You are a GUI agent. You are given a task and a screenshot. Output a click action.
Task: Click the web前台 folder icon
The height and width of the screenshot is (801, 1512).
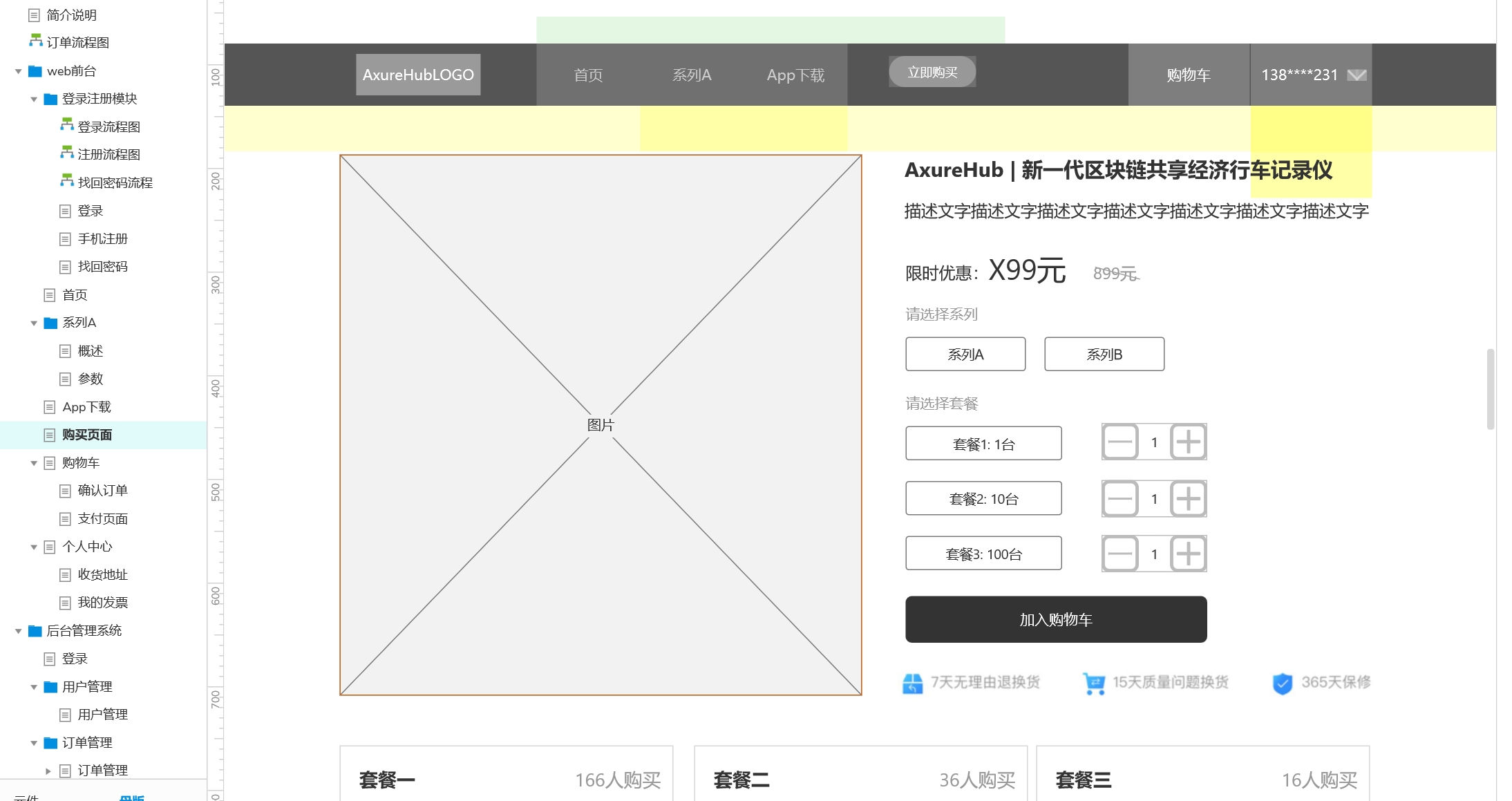(35, 71)
